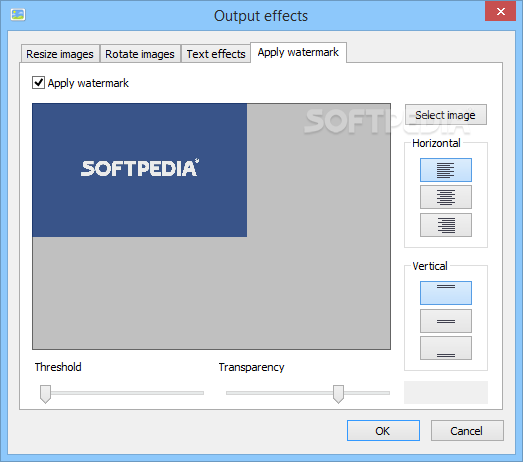This screenshot has height=462, width=523.
Task: Click the Softpedia watermark preview image
Action: [139, 170]
